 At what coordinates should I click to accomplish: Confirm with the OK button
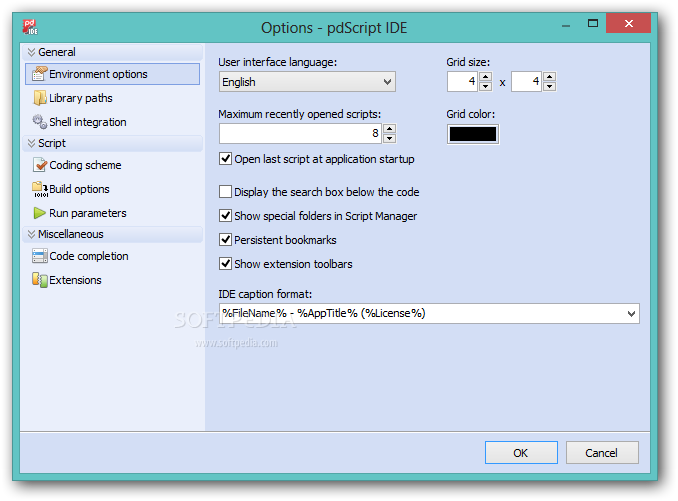521,453
